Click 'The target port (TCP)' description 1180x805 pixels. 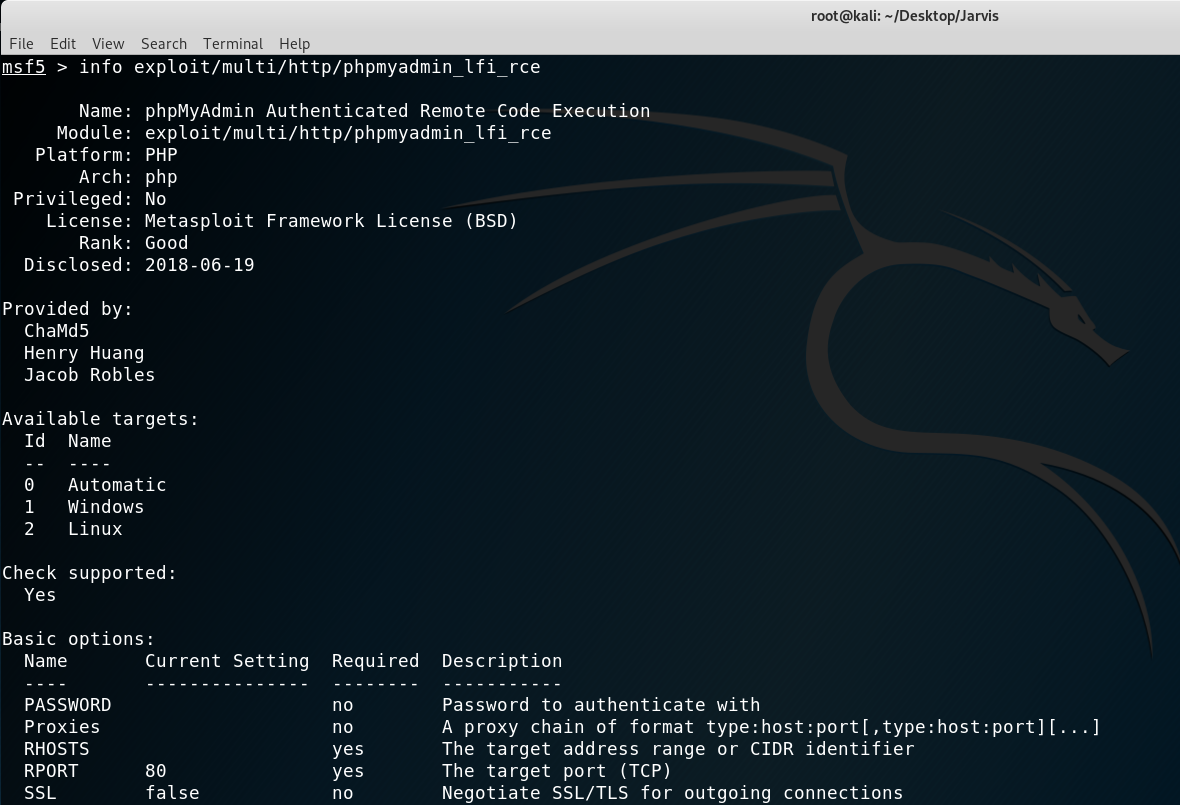pos(556,771)
